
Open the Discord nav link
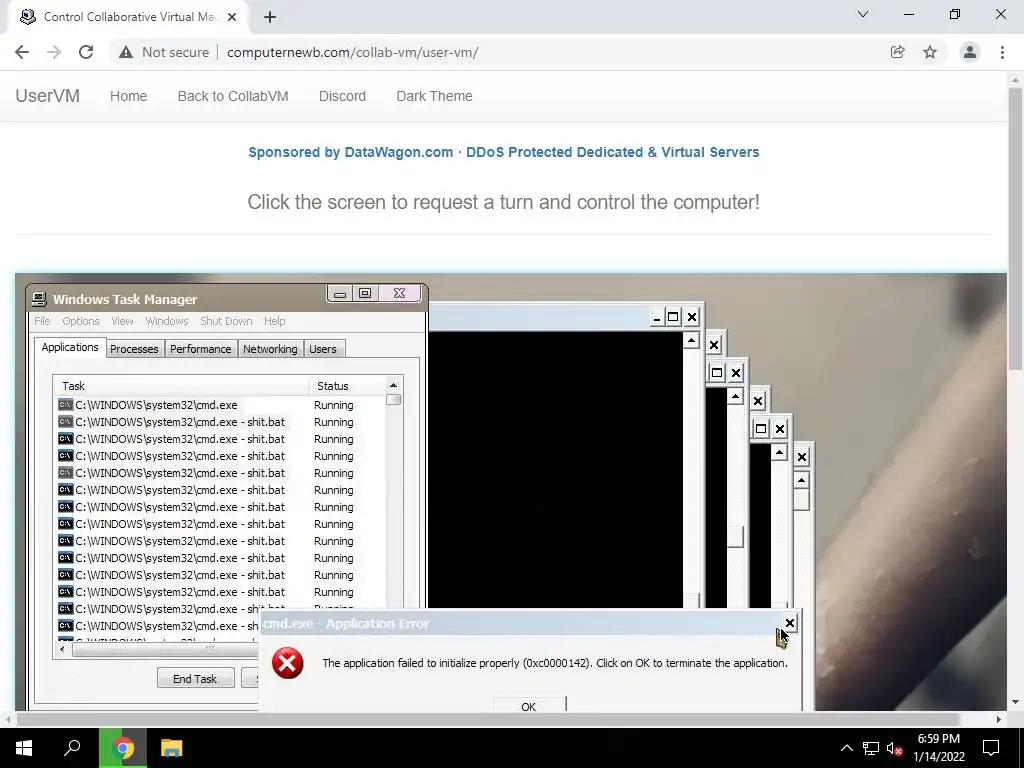(342, 96)
